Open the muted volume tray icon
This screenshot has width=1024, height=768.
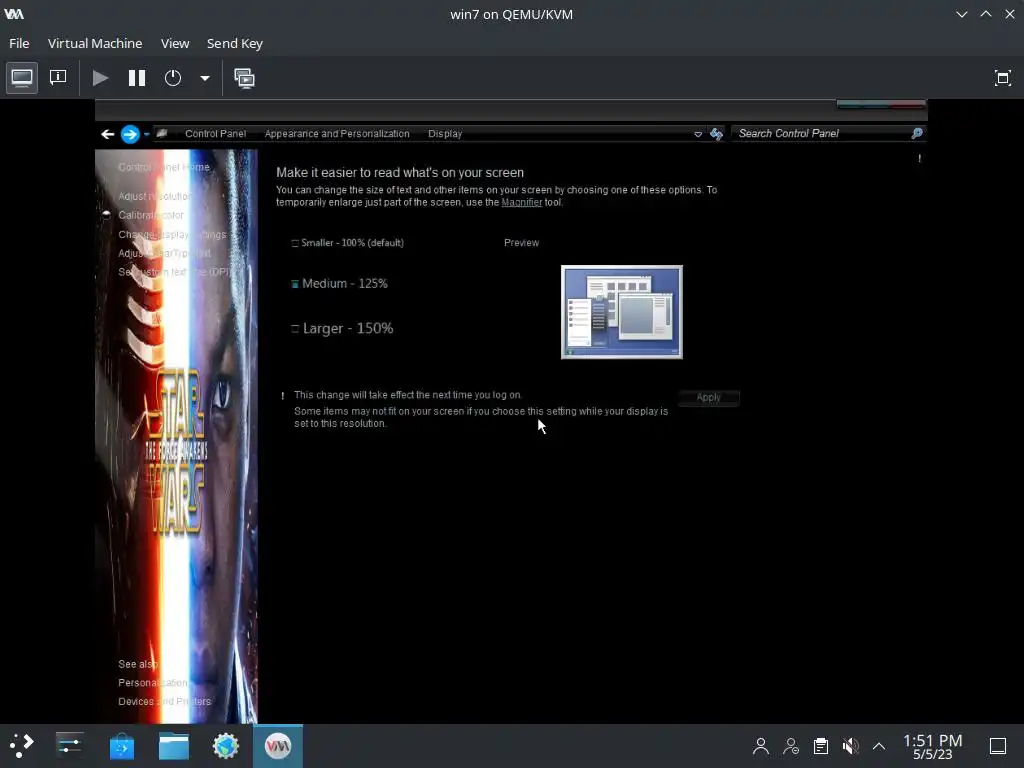(x=850, y=746)
